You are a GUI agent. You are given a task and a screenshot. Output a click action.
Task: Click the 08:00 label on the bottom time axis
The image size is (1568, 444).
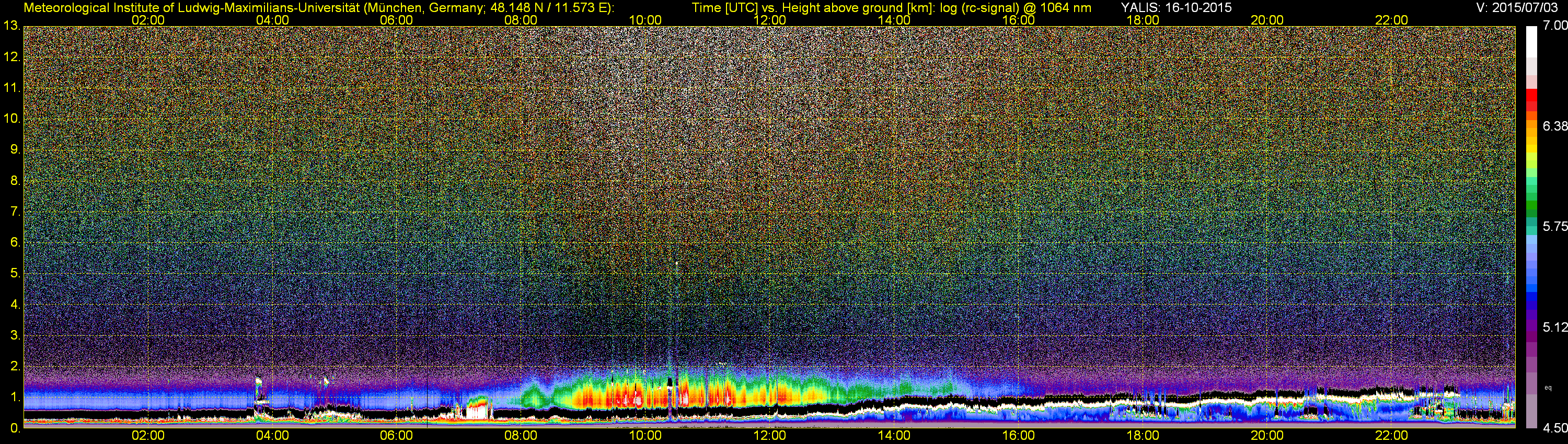(x=521, y=436)
